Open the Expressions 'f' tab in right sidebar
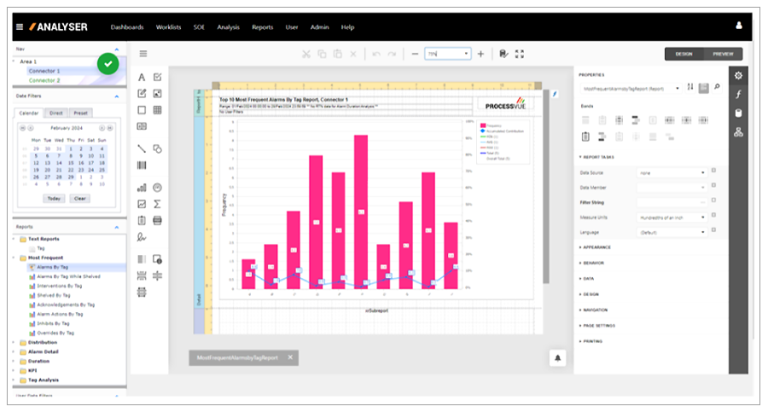Viewport: 768px width, 412px height. pyautogui.click(x=738, y=94)
